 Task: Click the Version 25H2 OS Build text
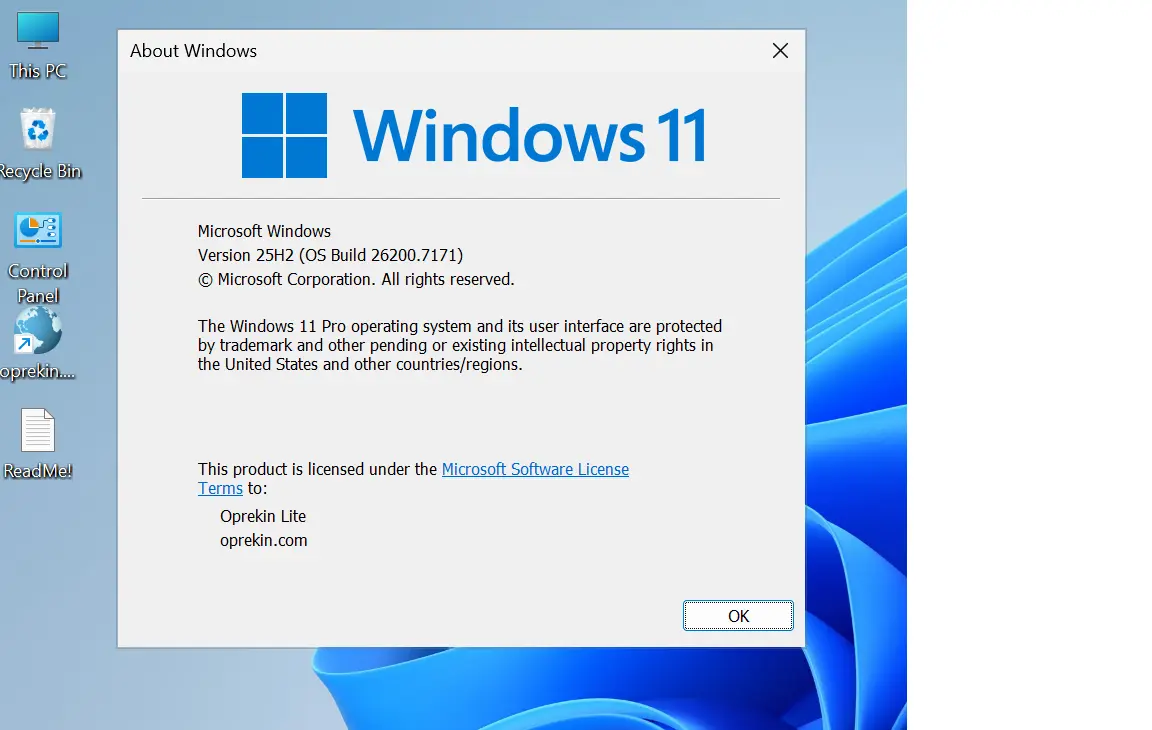(x=330, y=255)
